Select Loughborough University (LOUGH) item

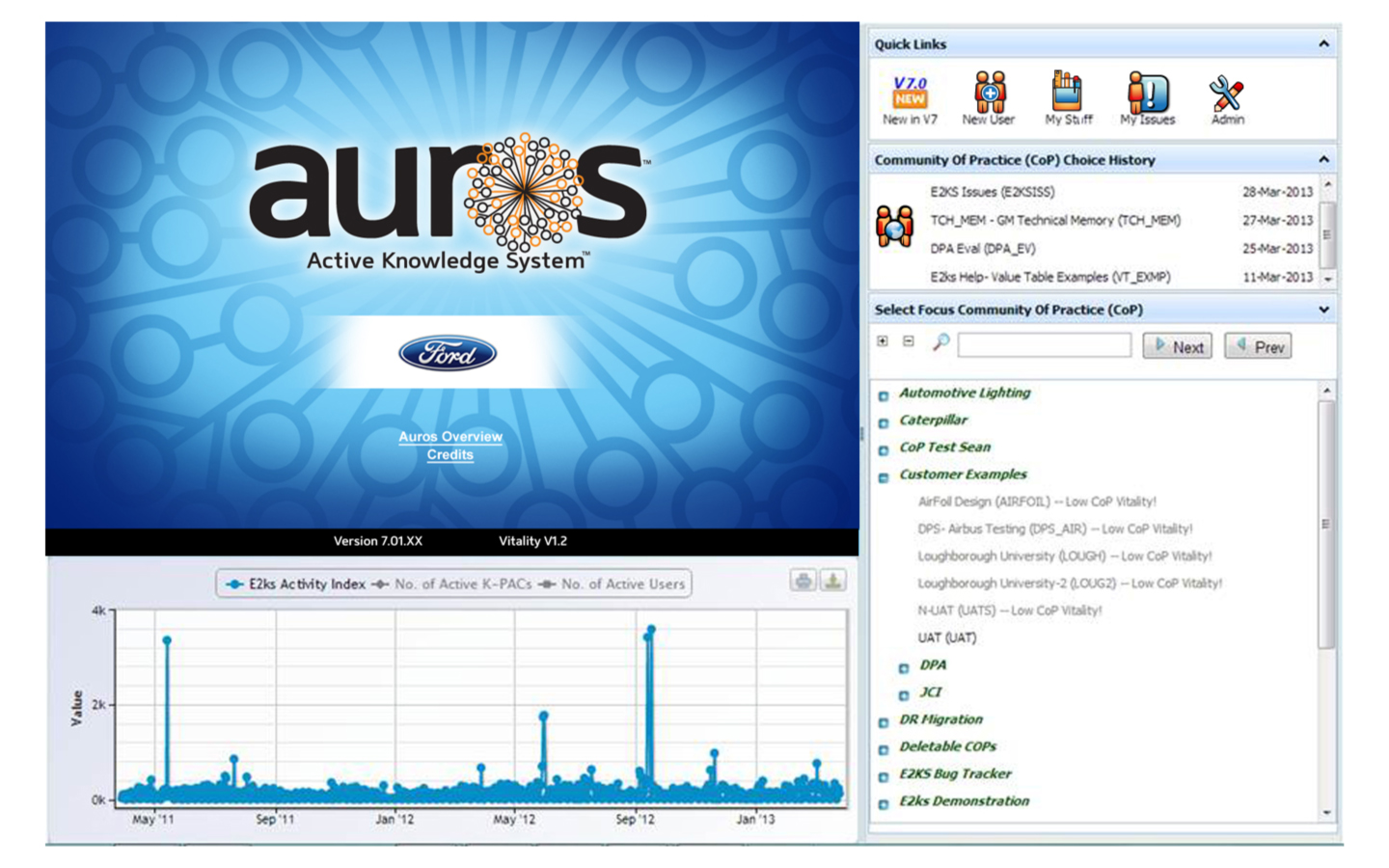1065,556
